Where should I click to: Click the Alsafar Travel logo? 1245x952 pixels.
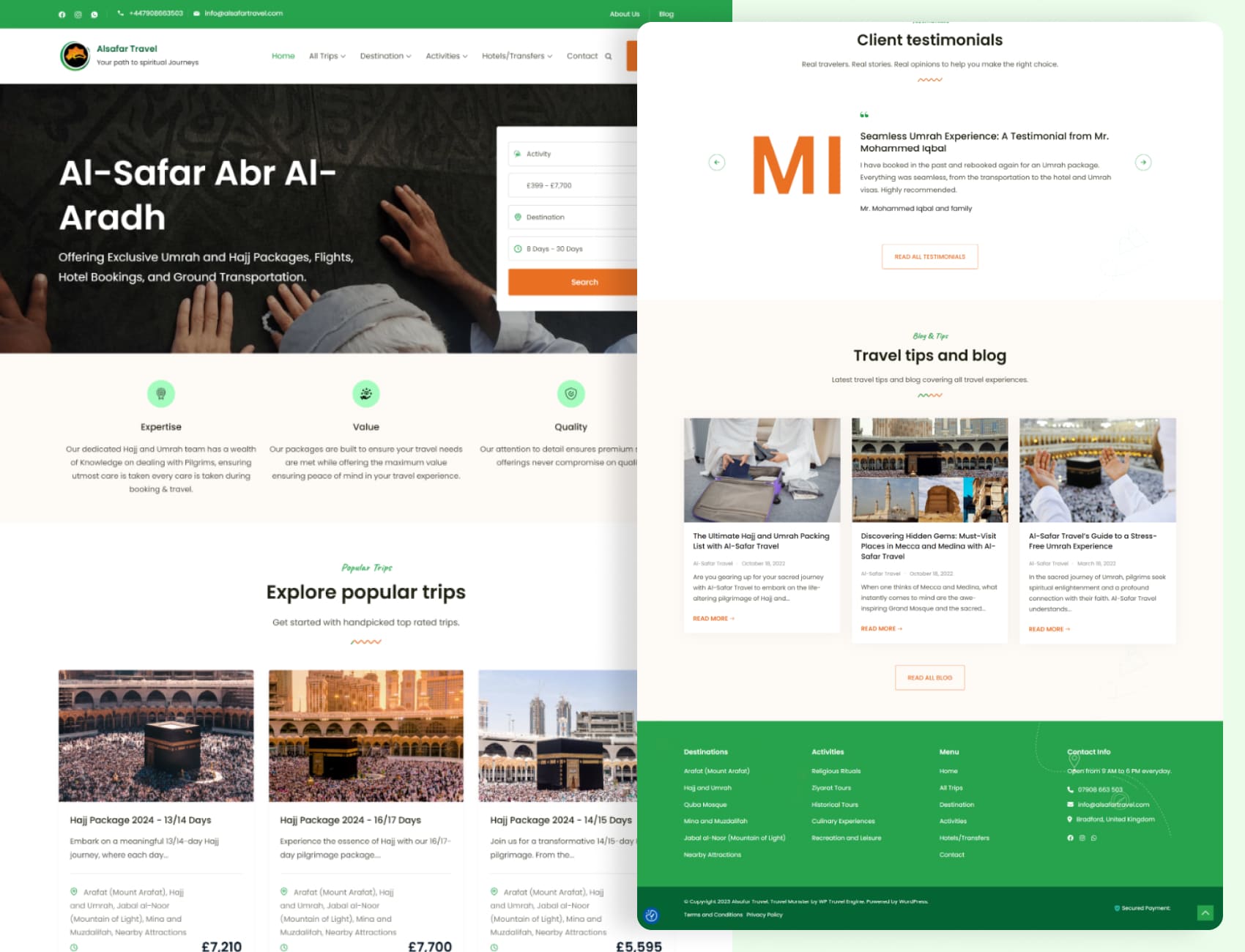(75, 56)
